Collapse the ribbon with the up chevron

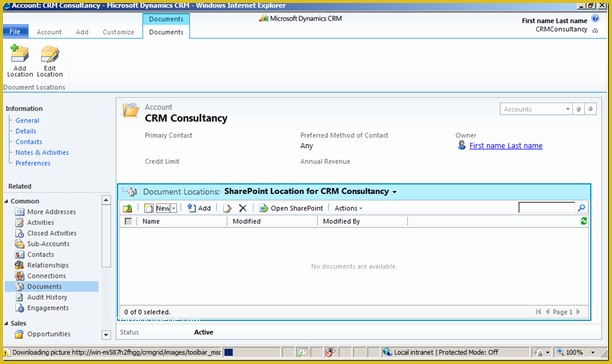(x=595, y=30)
